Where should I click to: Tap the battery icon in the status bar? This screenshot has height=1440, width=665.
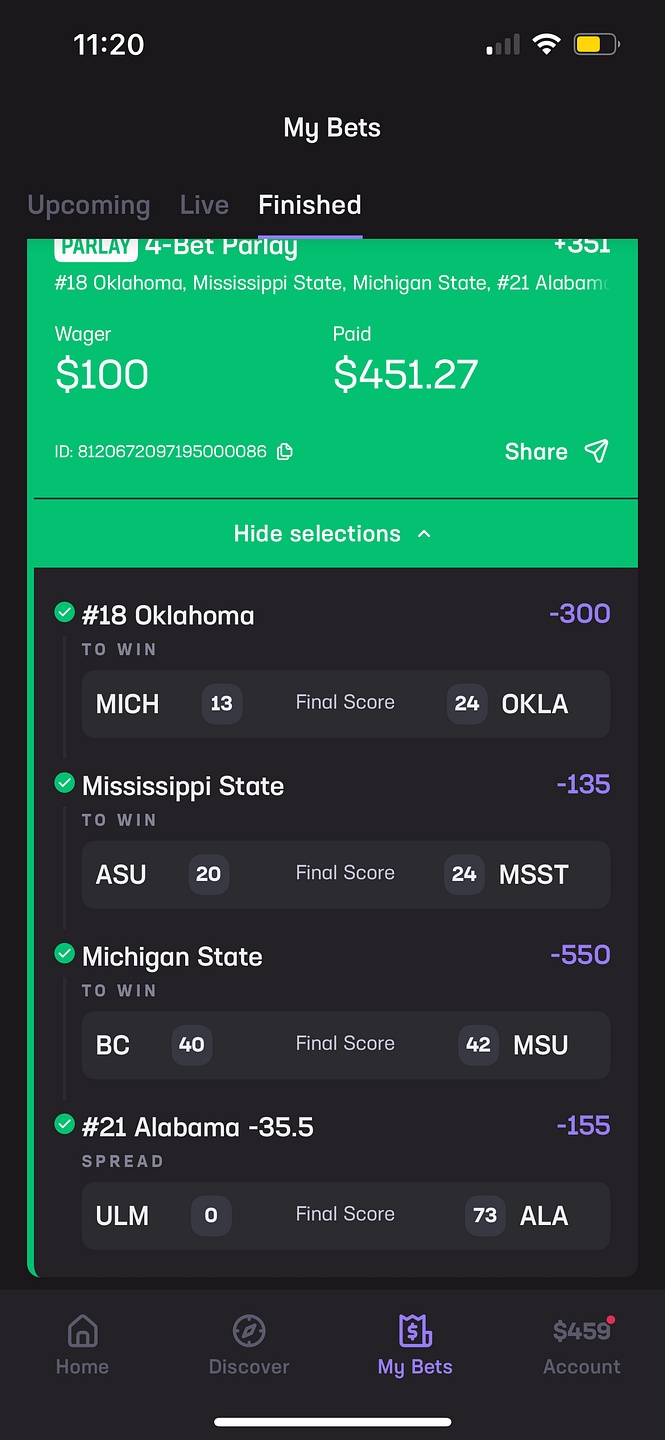tap(597, 45)
